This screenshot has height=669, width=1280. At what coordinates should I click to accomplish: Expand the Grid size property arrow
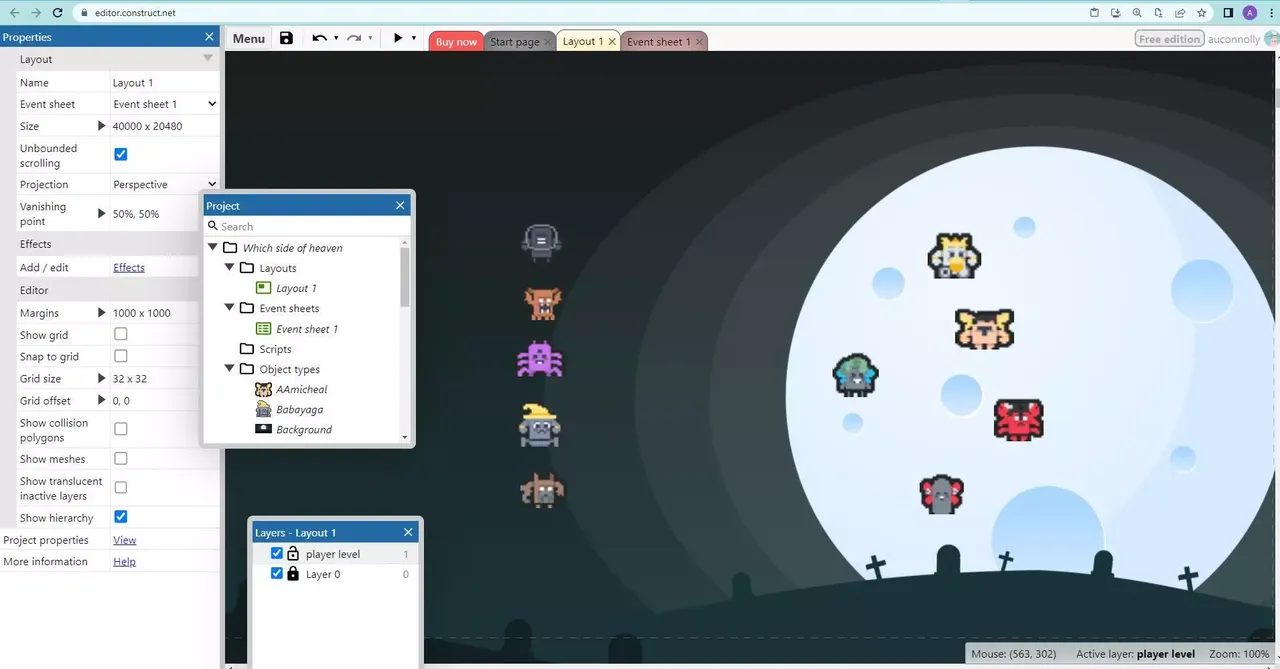[101, 379]
